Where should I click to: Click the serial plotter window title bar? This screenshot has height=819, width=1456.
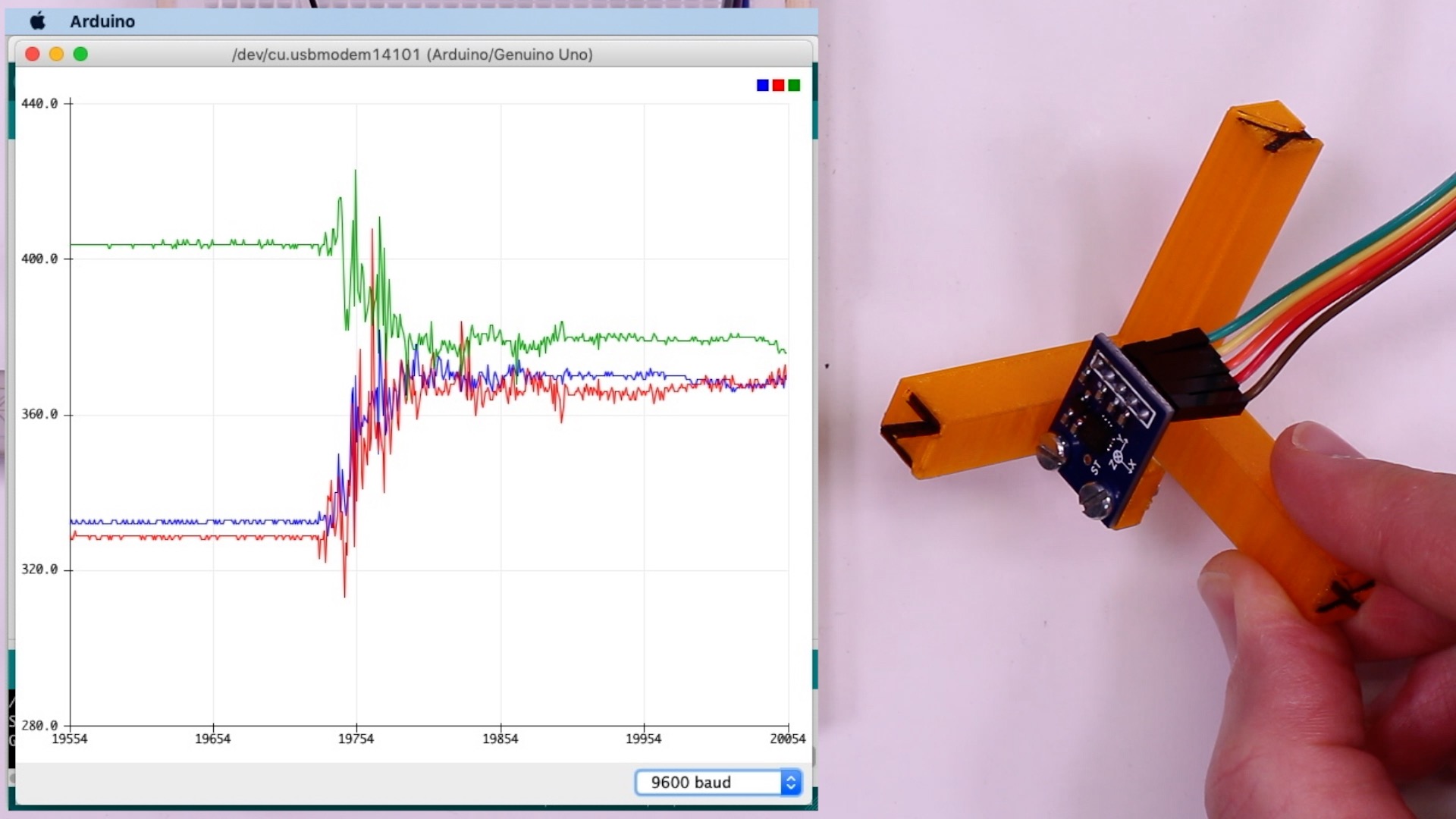(x=413, y=54)
